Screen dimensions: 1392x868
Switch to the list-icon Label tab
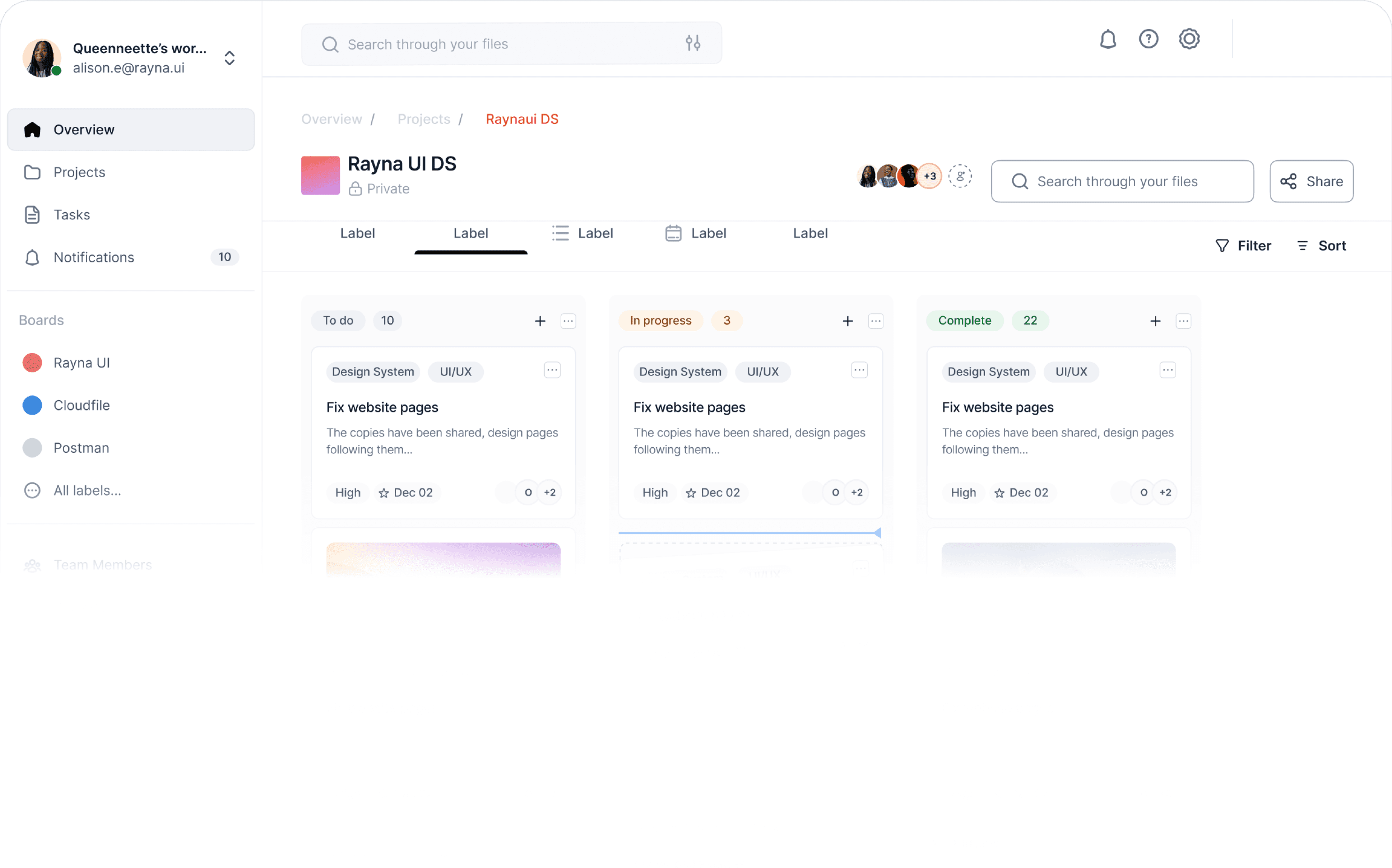[x=583, y=234]
